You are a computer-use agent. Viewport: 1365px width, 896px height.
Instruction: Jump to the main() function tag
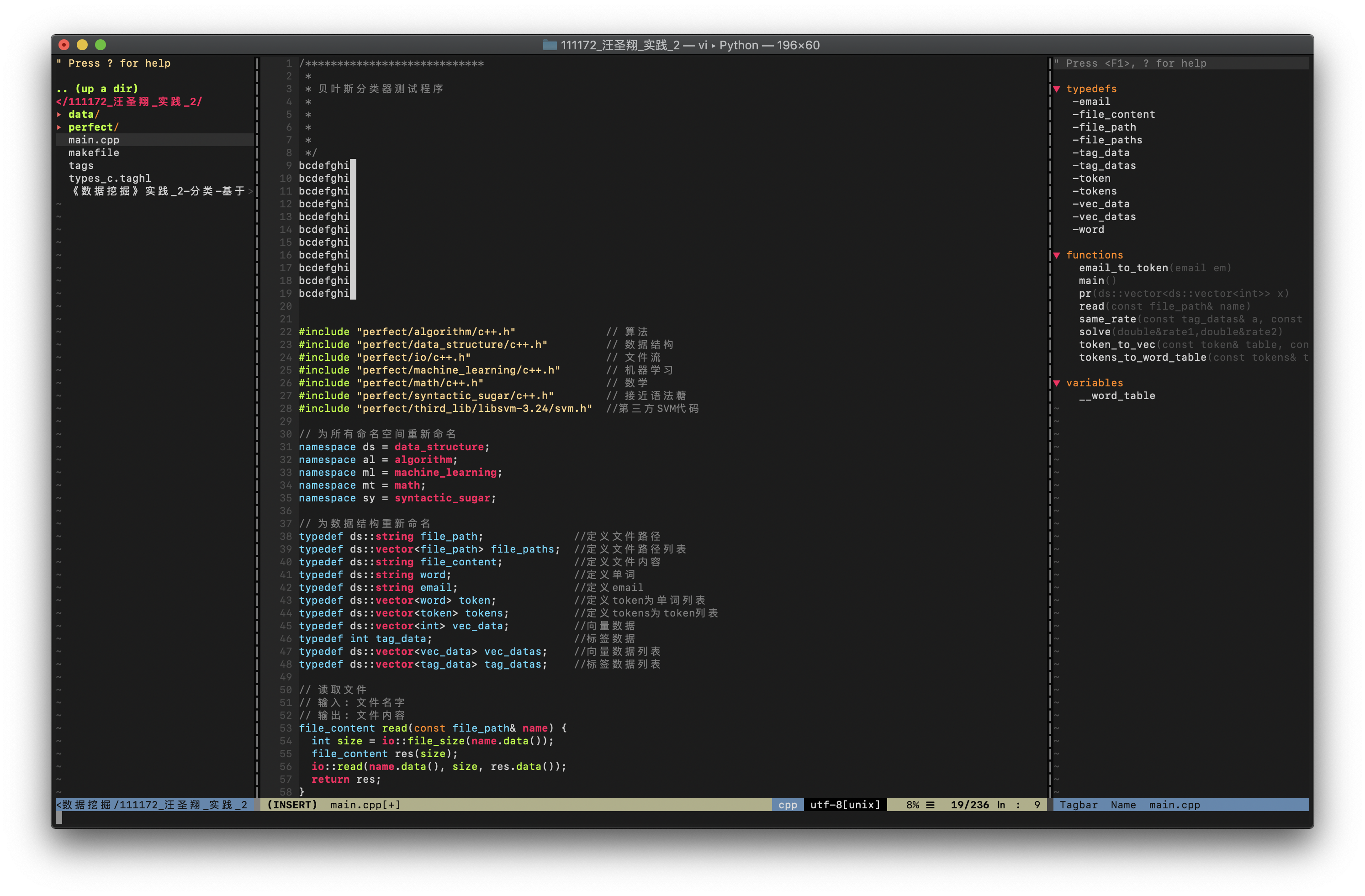pos(1091,281)
